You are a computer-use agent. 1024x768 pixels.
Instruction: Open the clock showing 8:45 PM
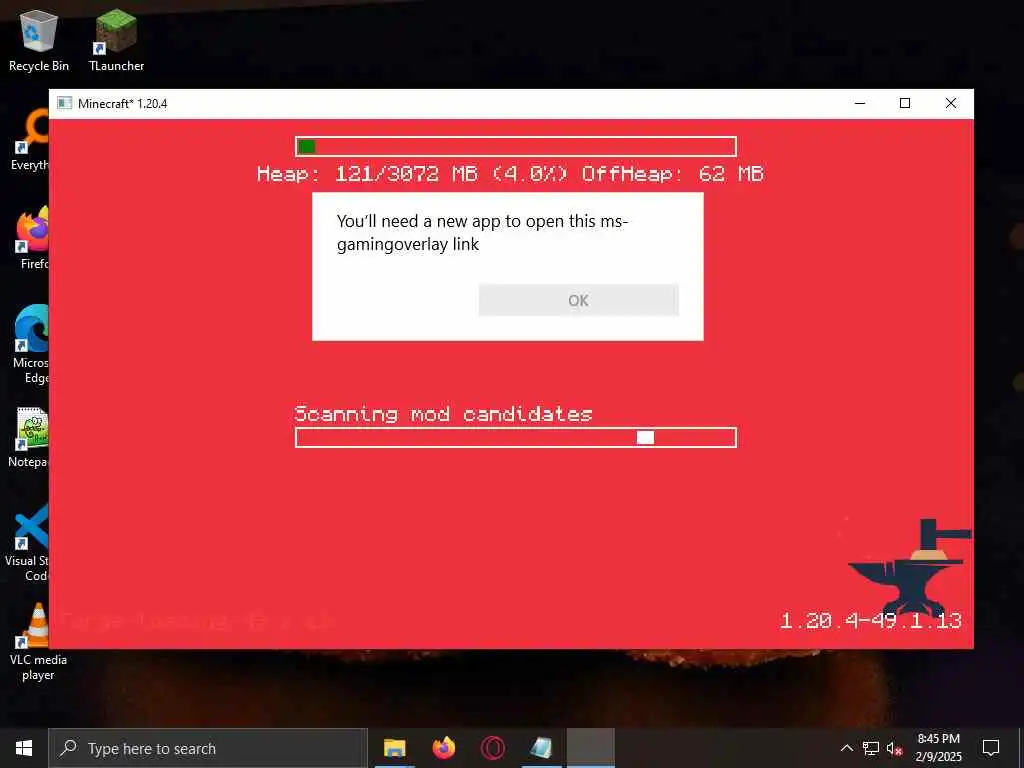(938, 748)
